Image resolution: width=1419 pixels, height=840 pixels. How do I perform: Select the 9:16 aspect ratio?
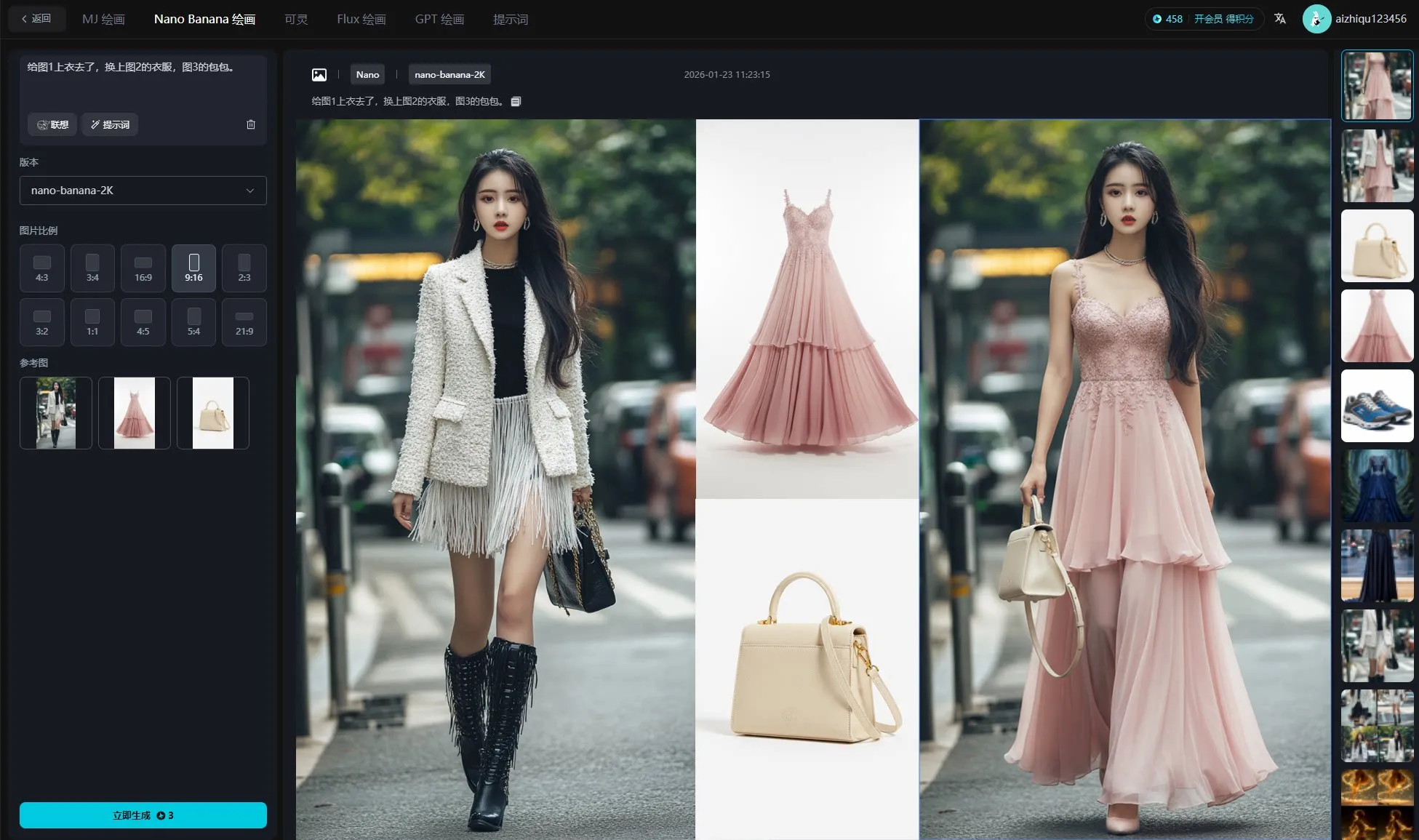[x=193, y=268]
